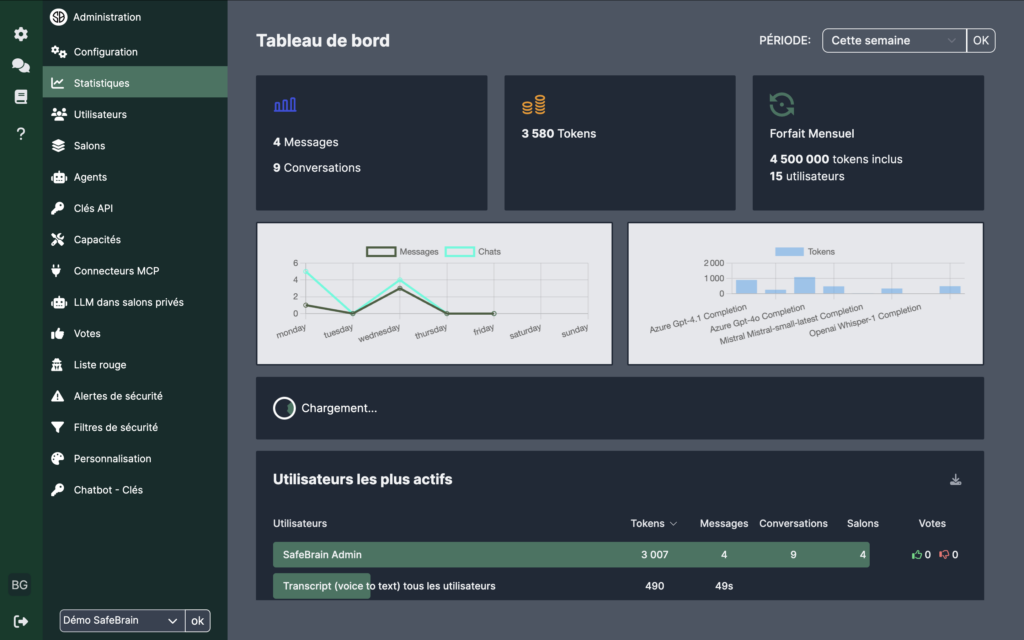Sort table by Tokens column
Image resolution: width=1024 pixels, height=640 pixels.
pyautogui.click(x=653, y=523)
